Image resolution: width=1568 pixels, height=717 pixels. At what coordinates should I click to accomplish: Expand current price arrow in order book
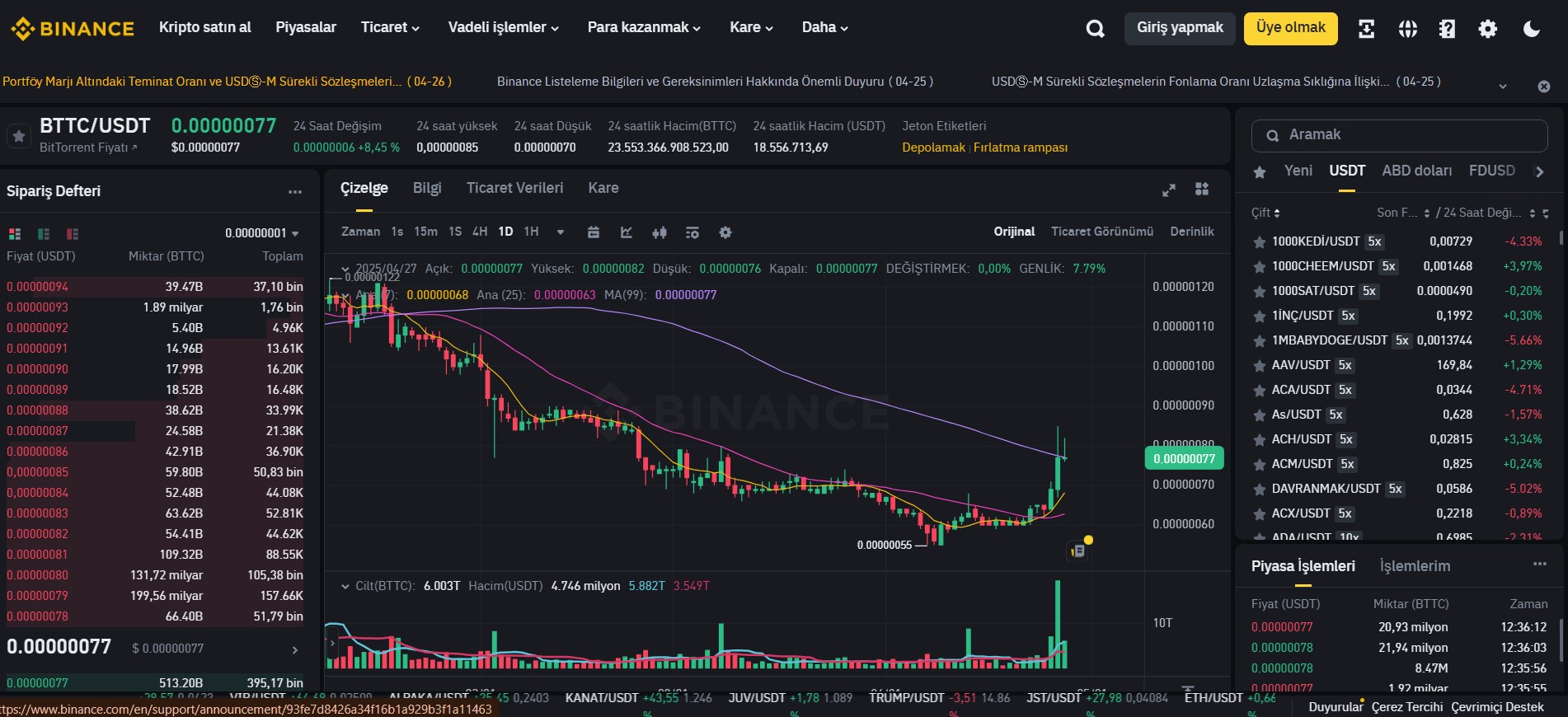pos(295,650)
